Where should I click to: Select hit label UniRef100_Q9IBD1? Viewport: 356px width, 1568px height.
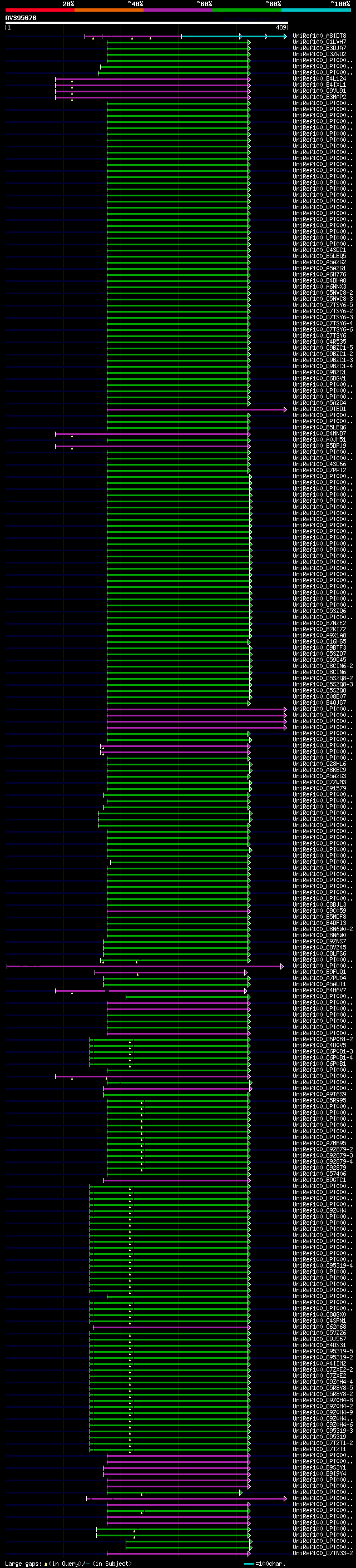point(319,409)
